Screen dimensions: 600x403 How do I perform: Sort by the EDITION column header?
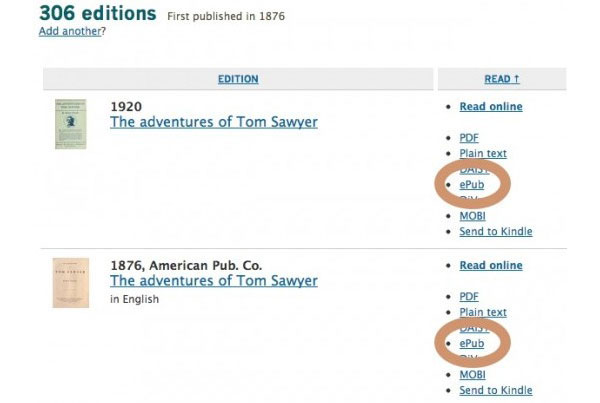[x=238, y=79]
